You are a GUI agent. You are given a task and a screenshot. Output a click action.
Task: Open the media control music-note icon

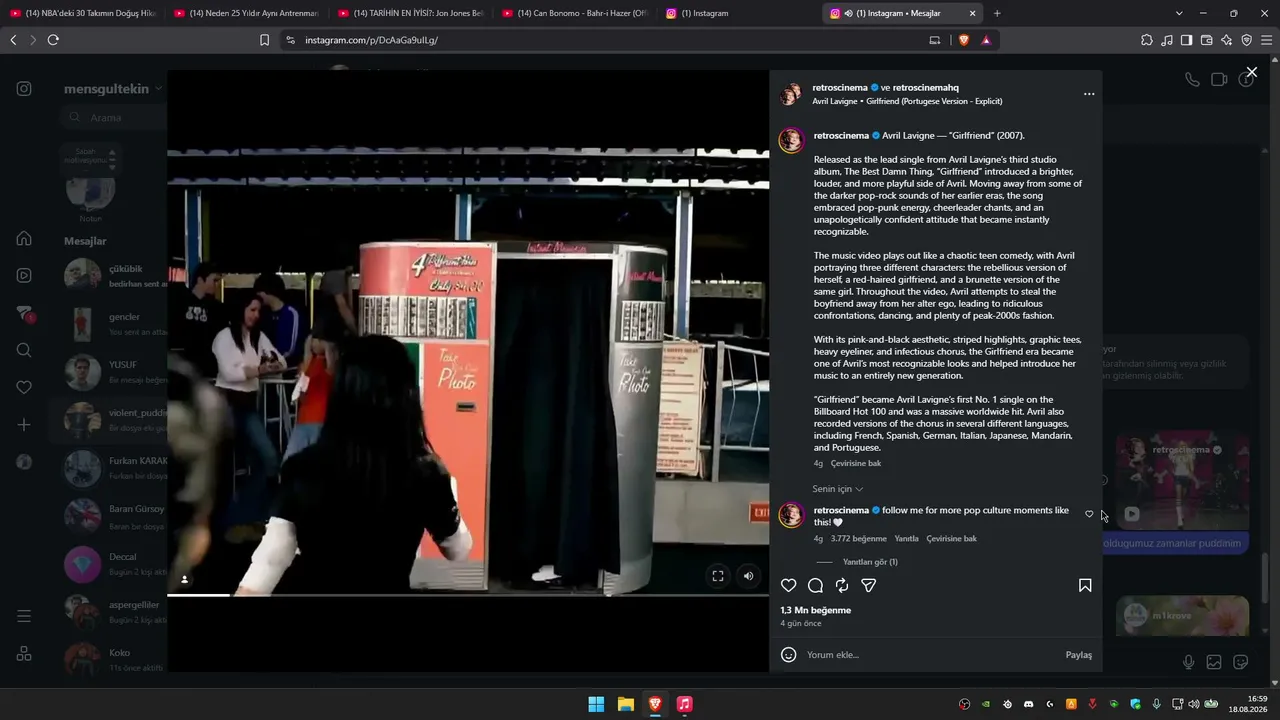click(x=1167, y=40)
